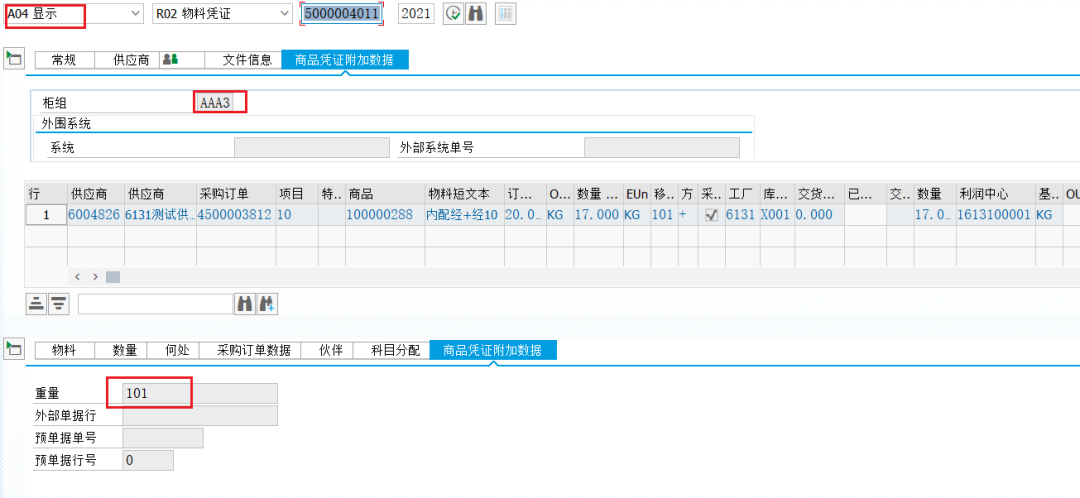
Task: Click the sort ascending icon below table
Action: (36, 304)
